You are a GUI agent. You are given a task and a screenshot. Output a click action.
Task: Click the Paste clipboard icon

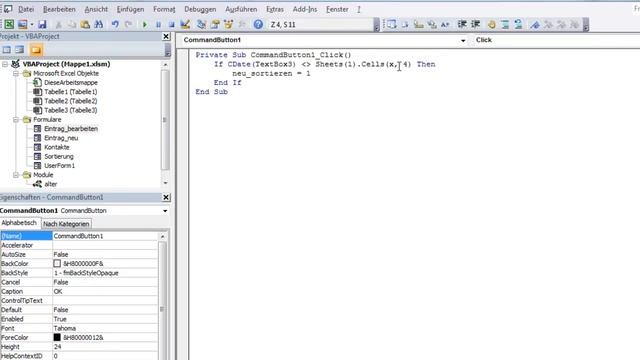[85, 24]
